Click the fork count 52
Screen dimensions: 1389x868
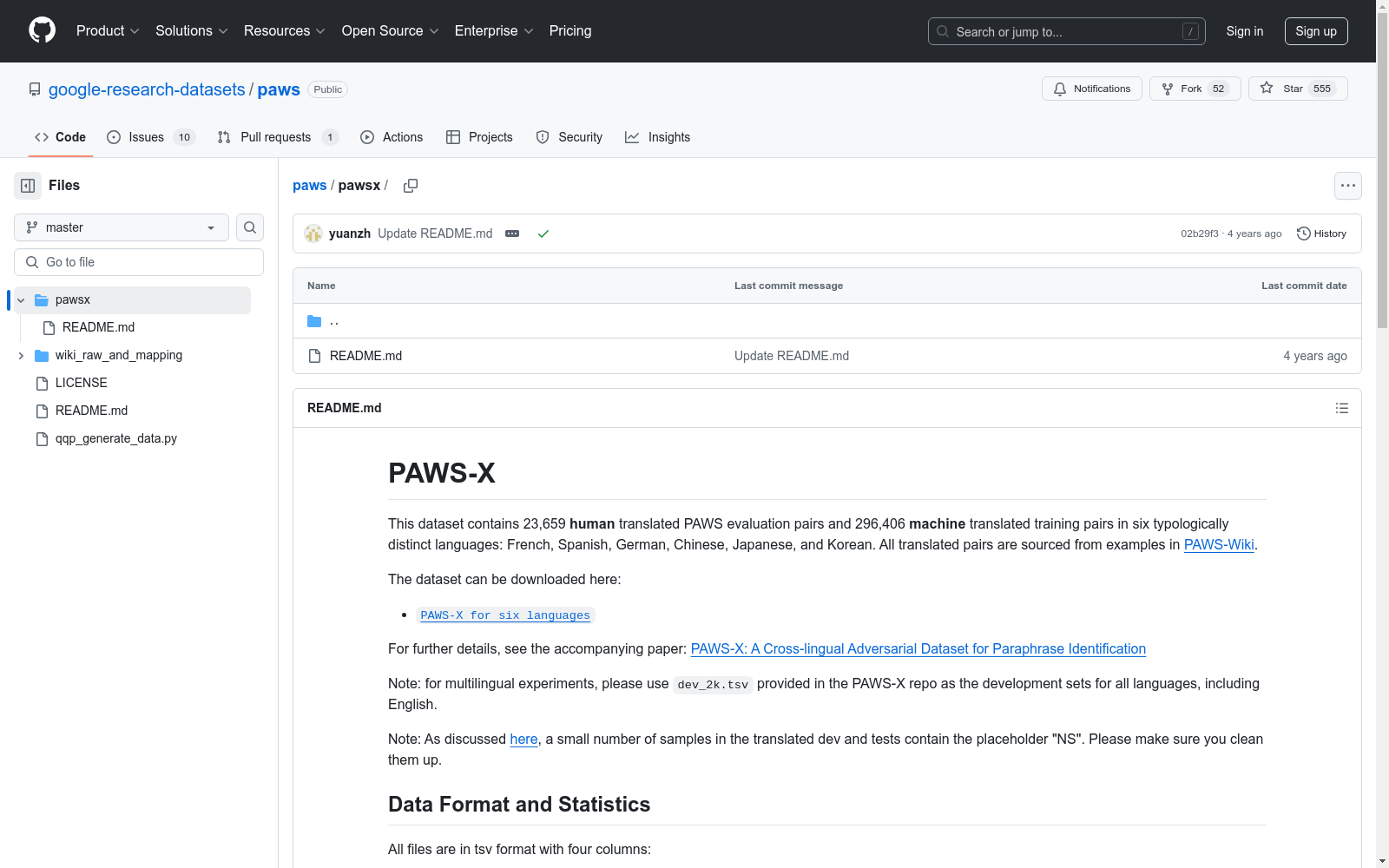pos(1218,89)
